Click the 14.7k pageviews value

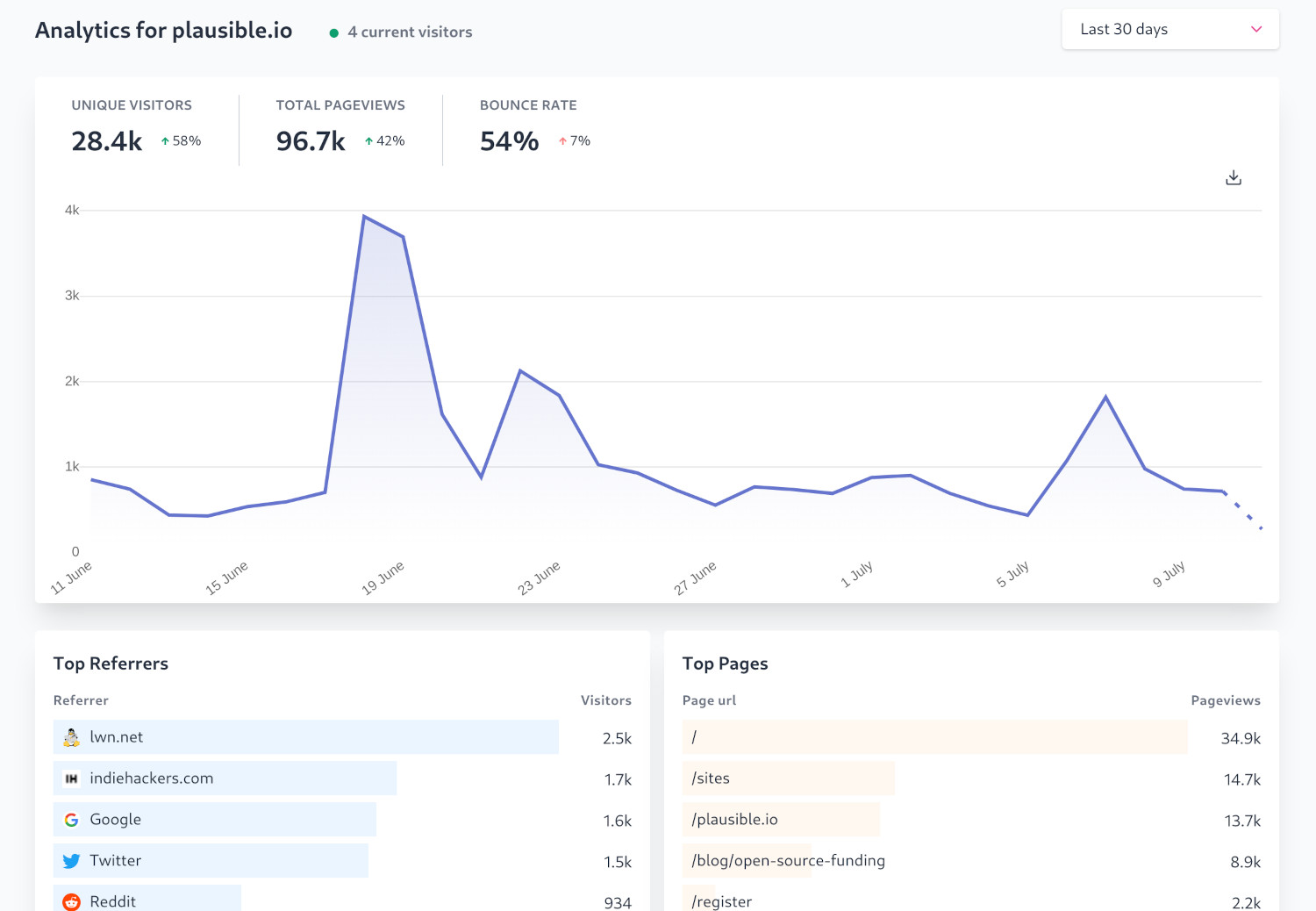1242,779
